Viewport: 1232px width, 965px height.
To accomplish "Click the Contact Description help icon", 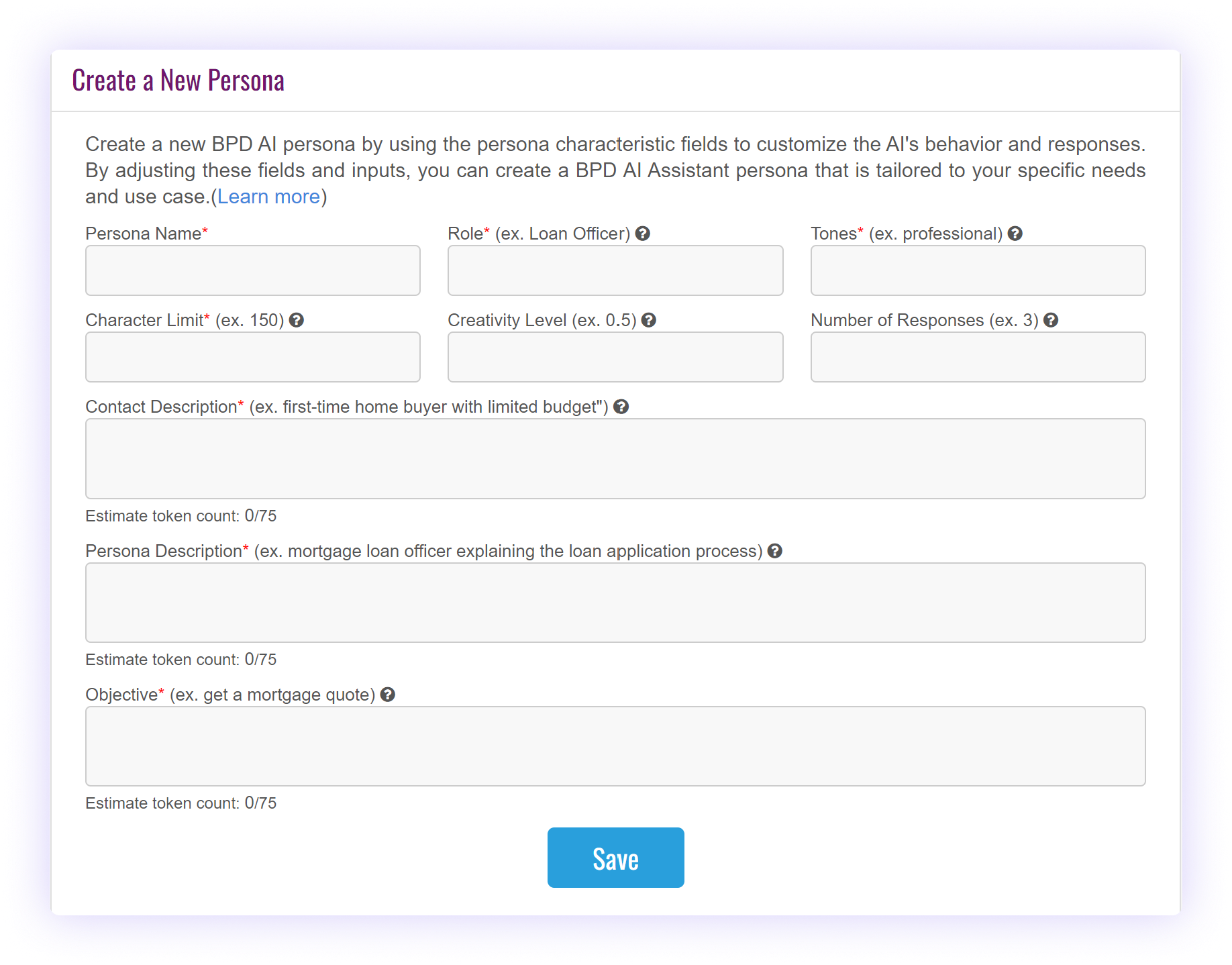I will coord(621,407).
